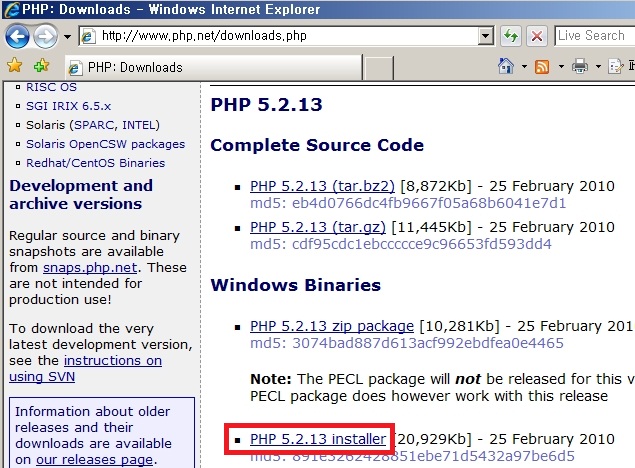The width and height of the screenshot is (635, 468).
Task: Click the Development and archive versions heading
Action: pos(81,195)
